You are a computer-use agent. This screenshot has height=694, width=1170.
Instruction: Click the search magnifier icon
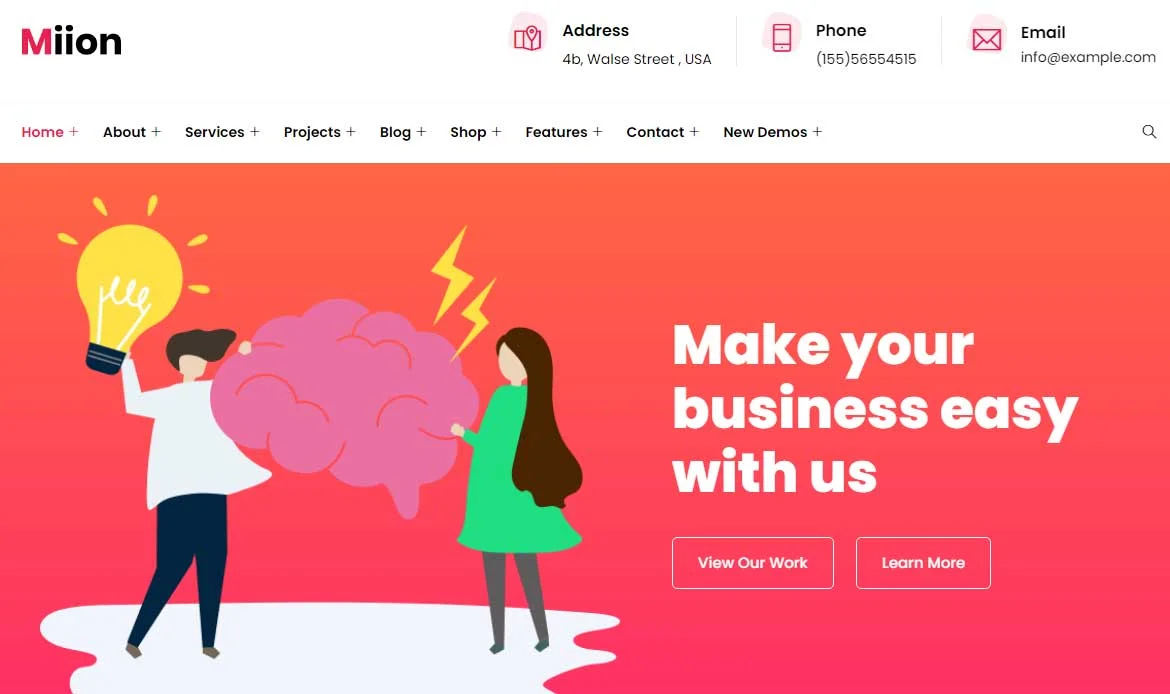(x=1149, y=131)
